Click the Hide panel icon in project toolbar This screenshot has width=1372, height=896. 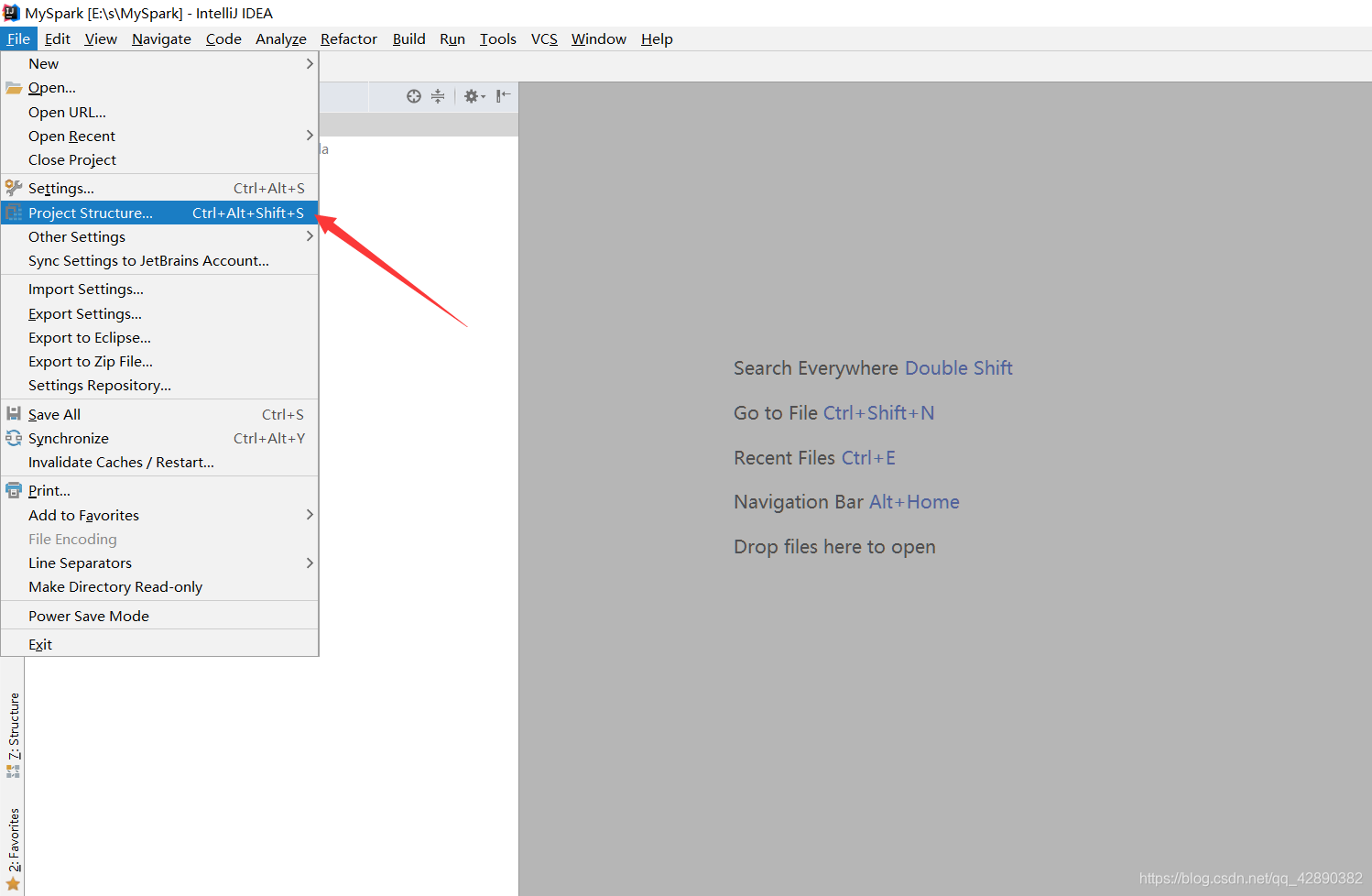coord(503,96)
